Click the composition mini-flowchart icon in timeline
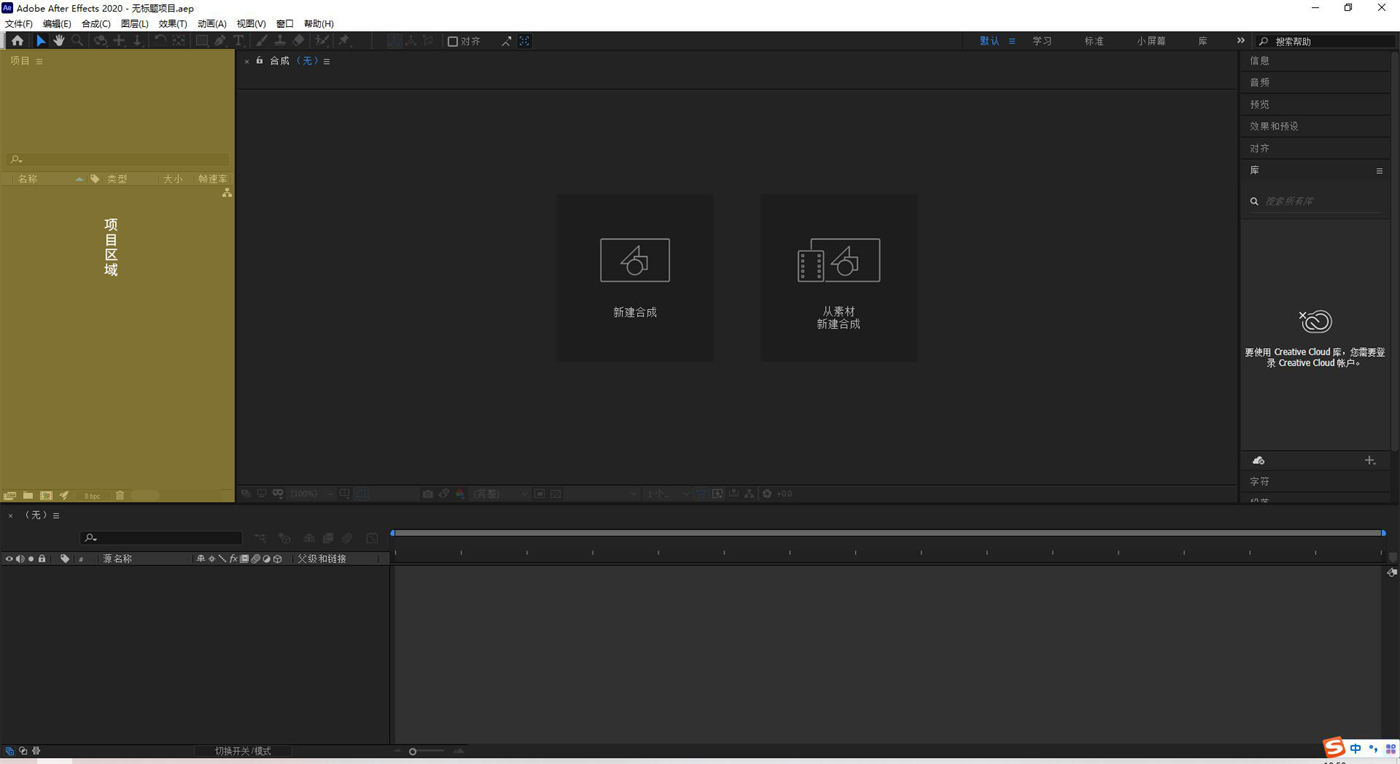 pos(260,538)
